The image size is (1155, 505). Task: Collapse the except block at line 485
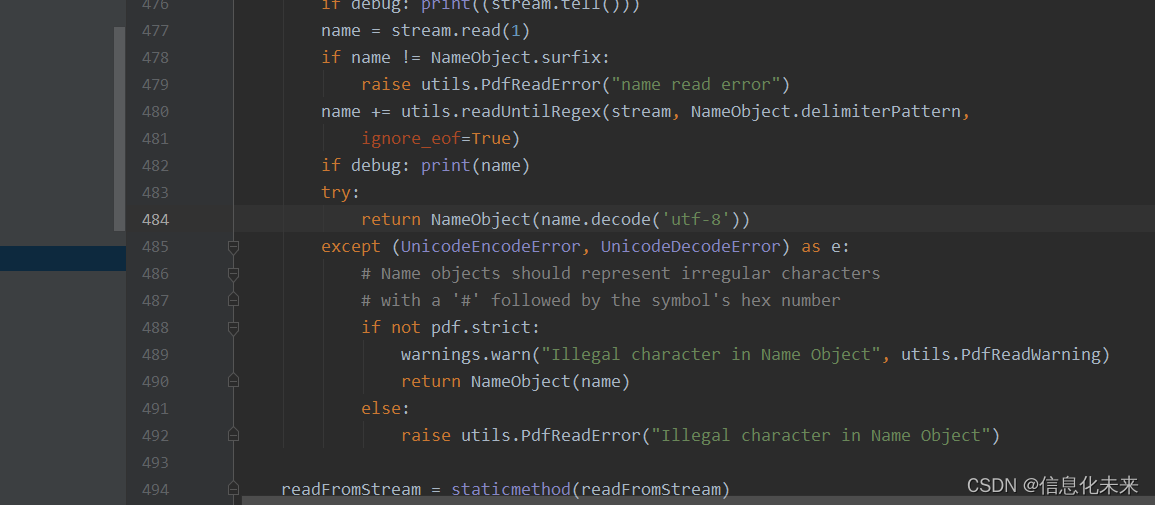[234, 247]
